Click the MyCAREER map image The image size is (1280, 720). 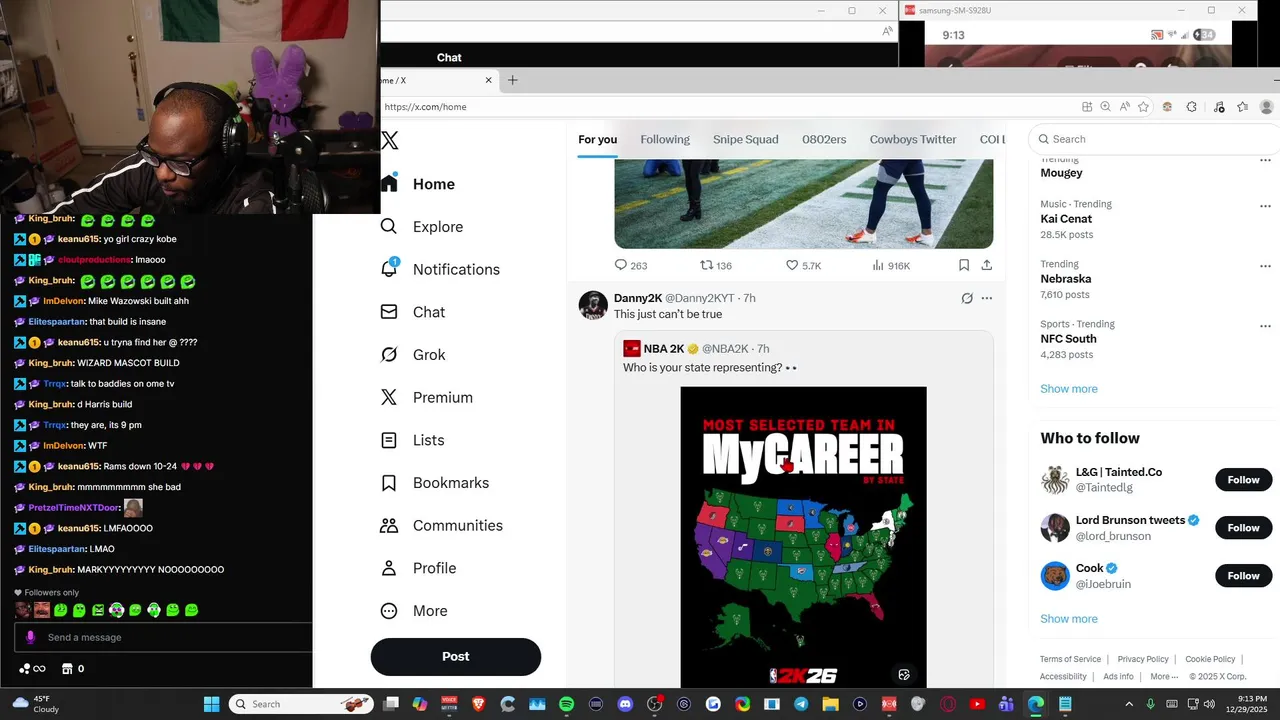pyautogui.click(x=803, y=536)
